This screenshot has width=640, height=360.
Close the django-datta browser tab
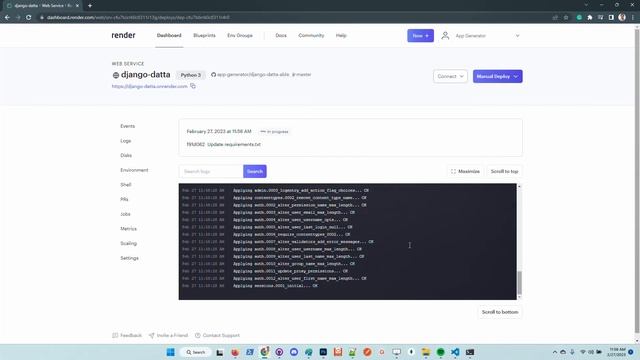[x=77, y=6]
